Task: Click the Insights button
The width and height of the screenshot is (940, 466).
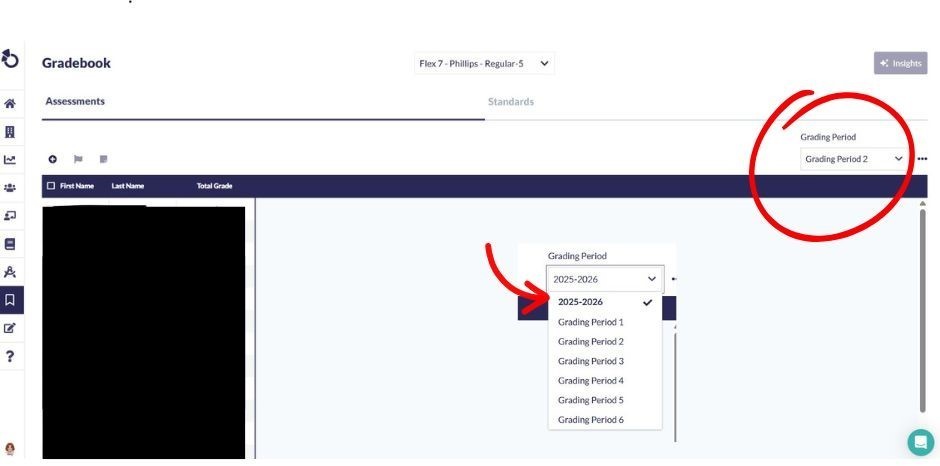Action: coord(900,63)
